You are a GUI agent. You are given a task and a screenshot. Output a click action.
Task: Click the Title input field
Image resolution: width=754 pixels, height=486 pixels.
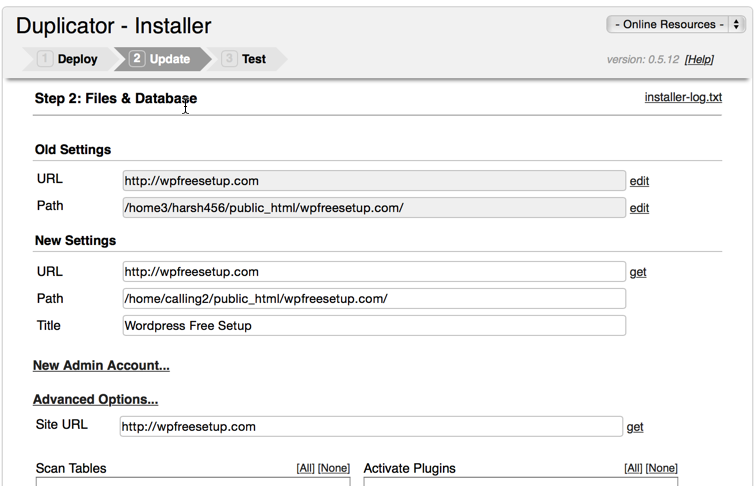click(x=374, y=325)
